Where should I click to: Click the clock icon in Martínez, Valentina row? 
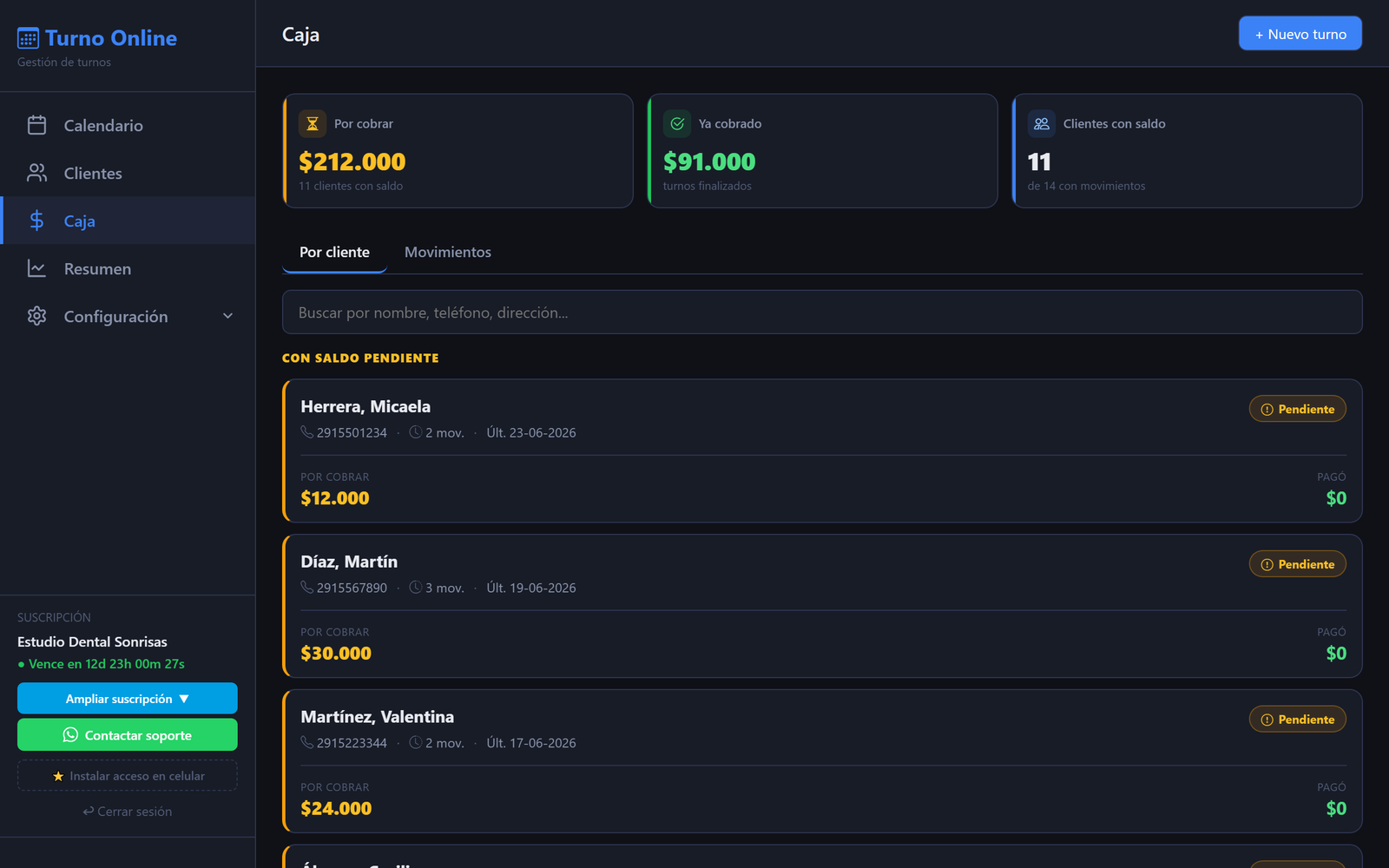416,743
